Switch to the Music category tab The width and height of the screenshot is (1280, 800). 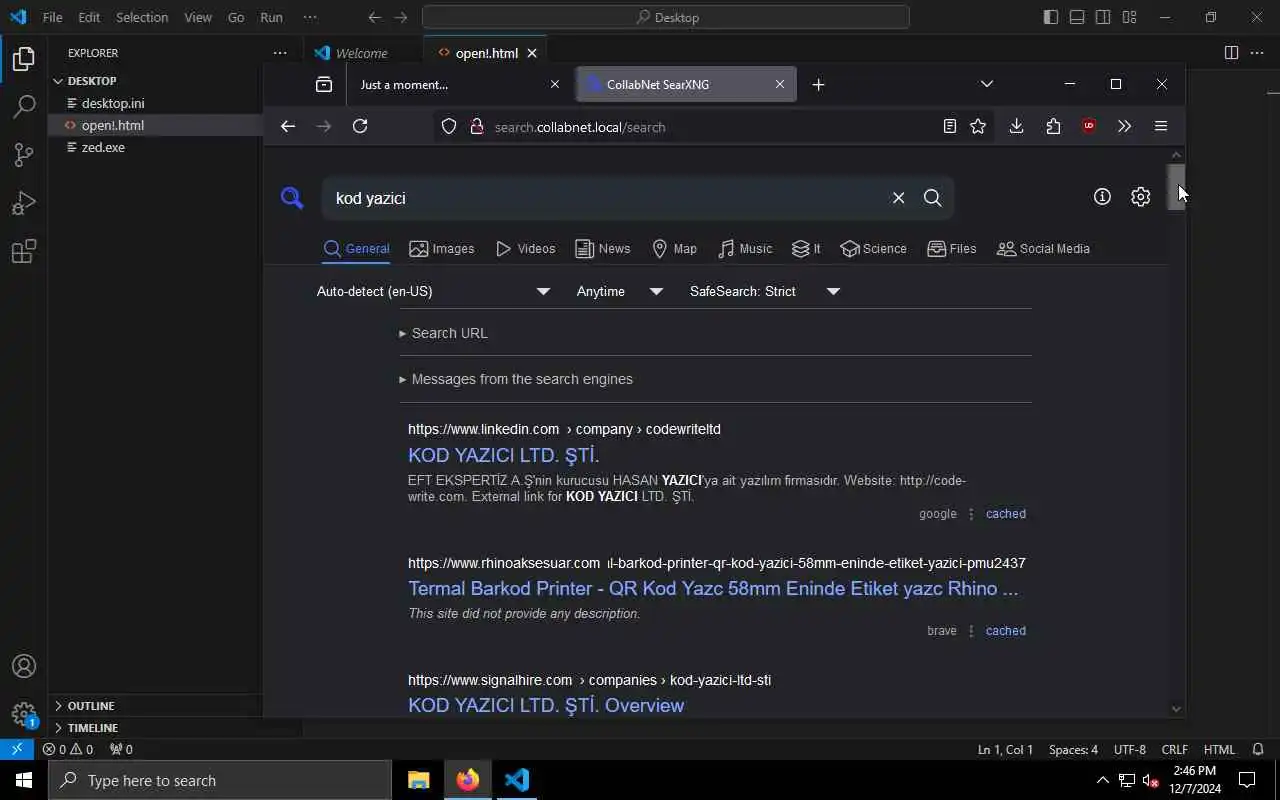click(x=745, y=249)
